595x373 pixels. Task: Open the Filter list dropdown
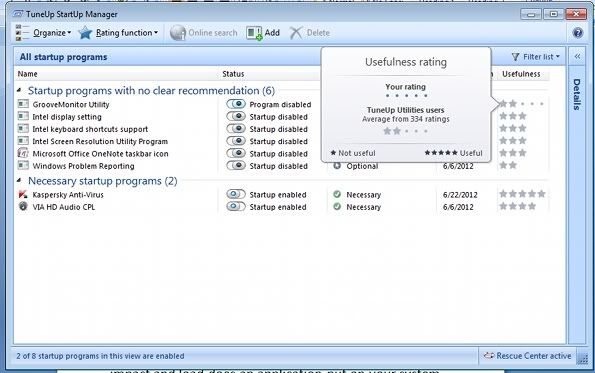click(535, 57)
